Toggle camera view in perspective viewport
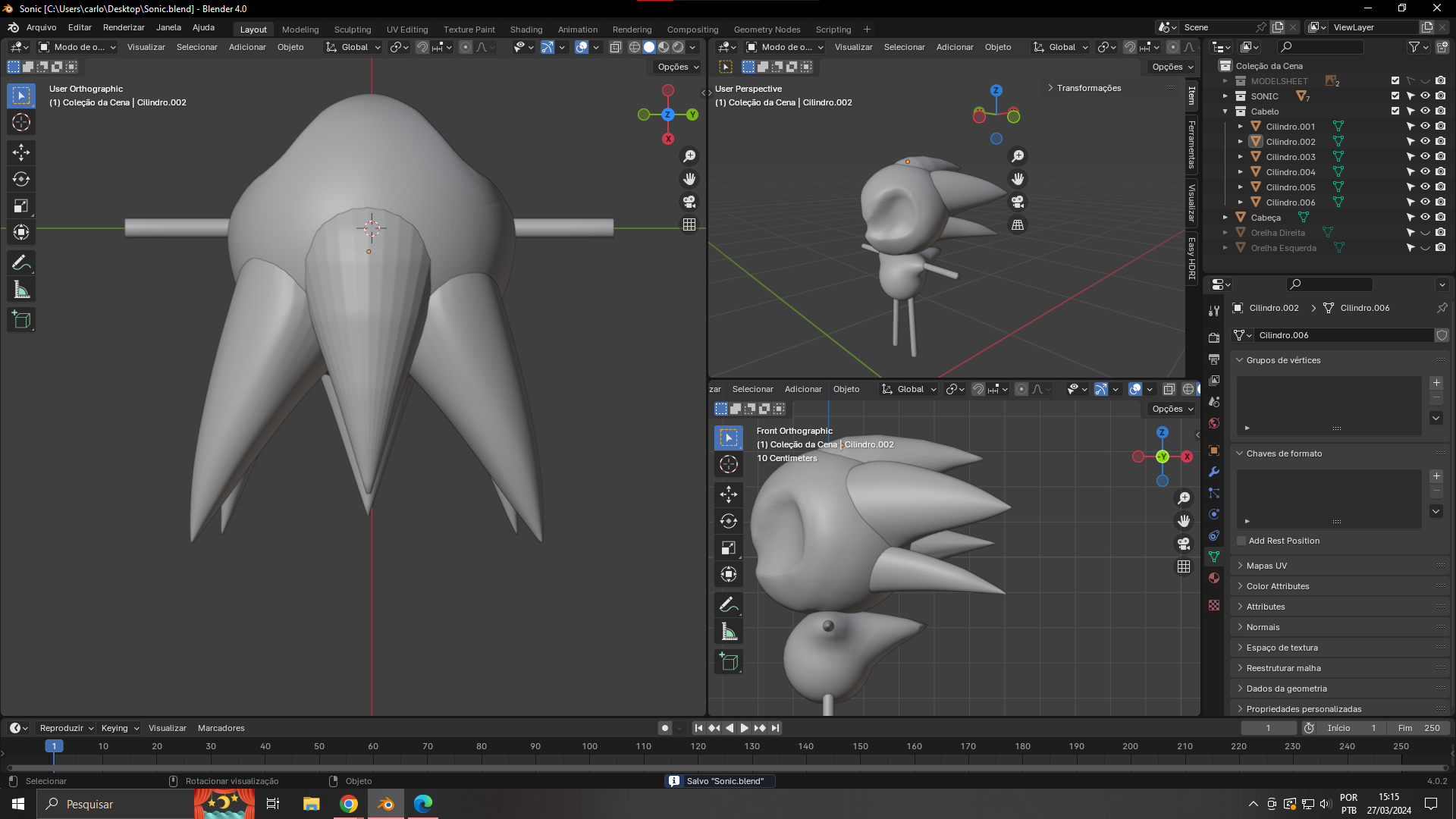The width and height of the screenshot is (1456, 819). [x=1018, y=202]
